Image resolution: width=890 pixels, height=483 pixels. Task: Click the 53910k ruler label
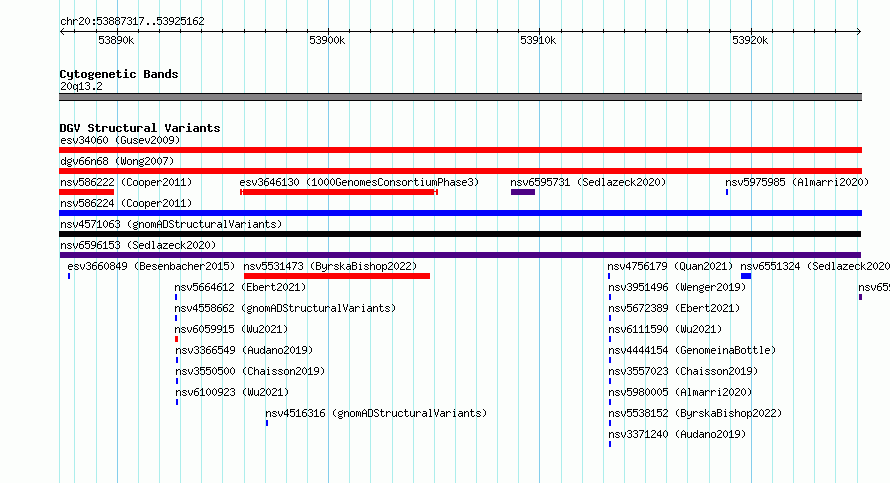(x=538, y=40)
